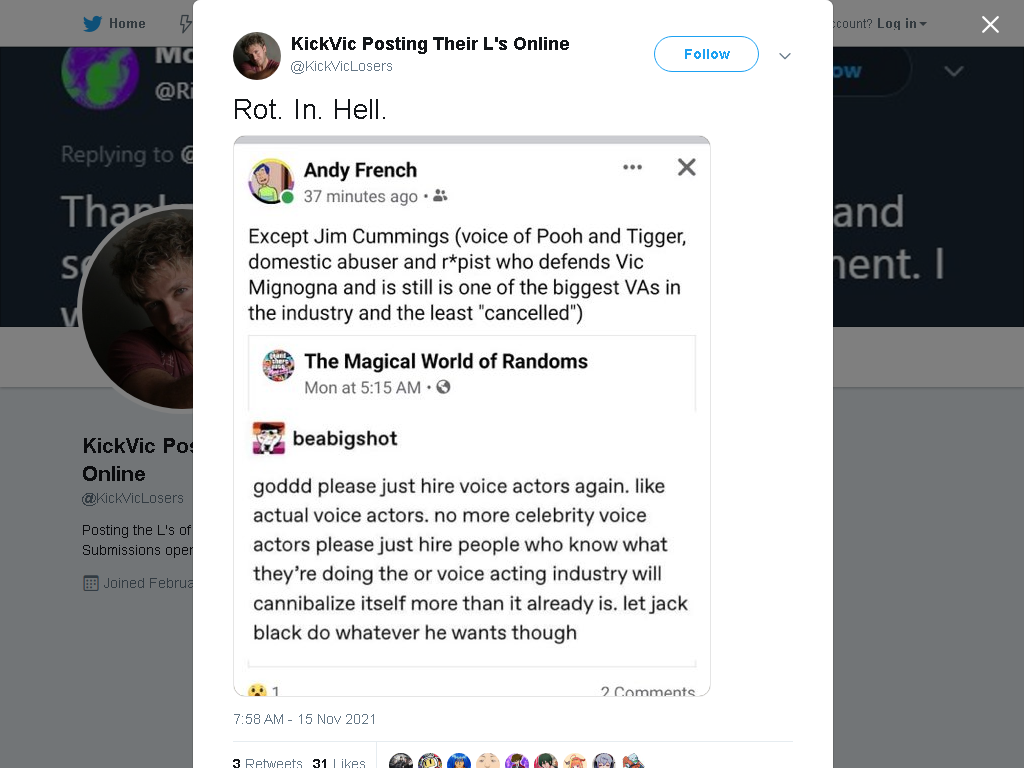Screen dimensions: 1024x768
Task: Go to the Home tab in the top bar
Action: pos(114,24)
